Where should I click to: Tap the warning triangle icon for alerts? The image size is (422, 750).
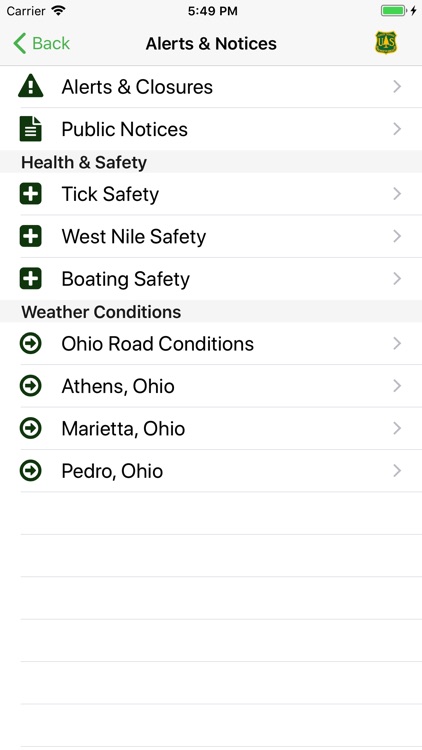tap(31, 86)
